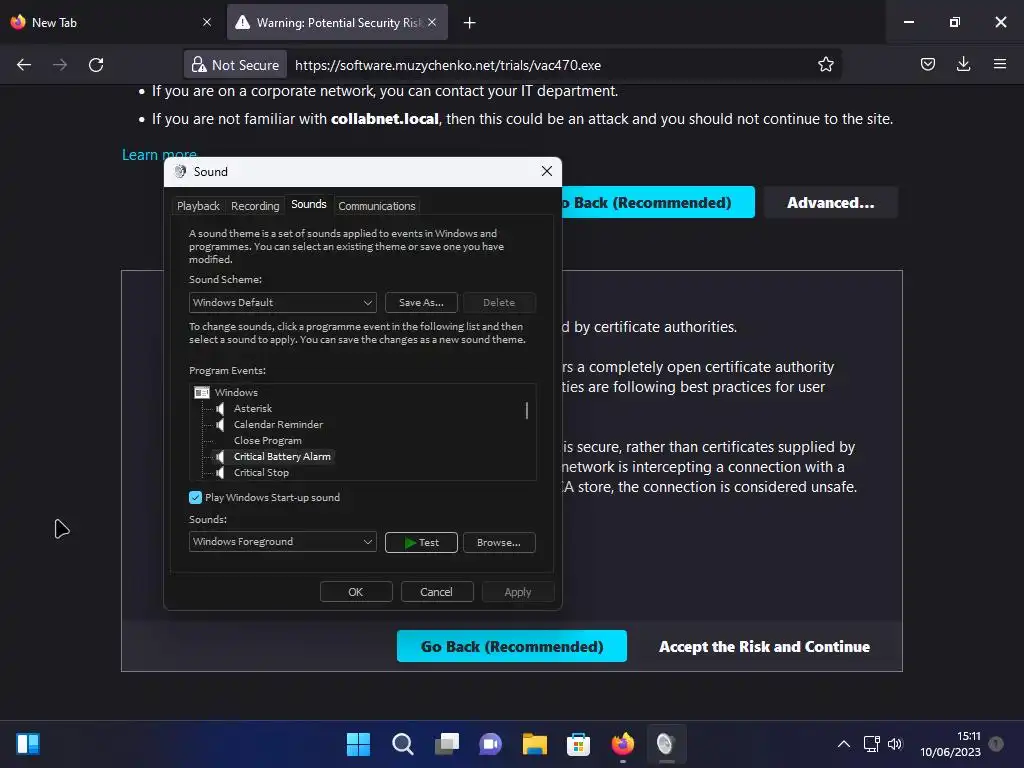Viewport: 1024px width, 768px height.
Task: Switch to the Recording tab
Action: click(x=255, y=206)
